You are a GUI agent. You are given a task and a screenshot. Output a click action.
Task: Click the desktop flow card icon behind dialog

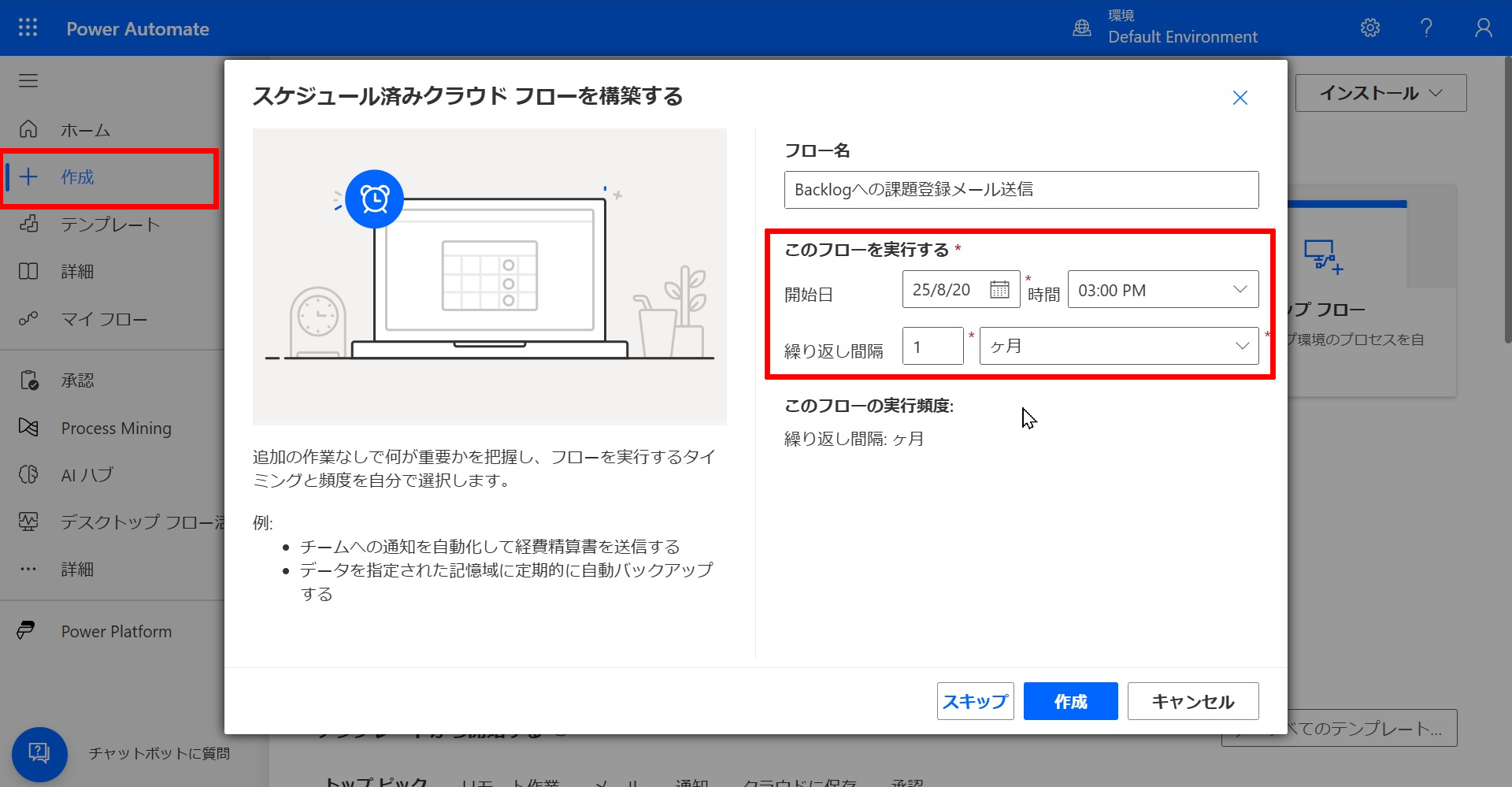(1323, 257)
